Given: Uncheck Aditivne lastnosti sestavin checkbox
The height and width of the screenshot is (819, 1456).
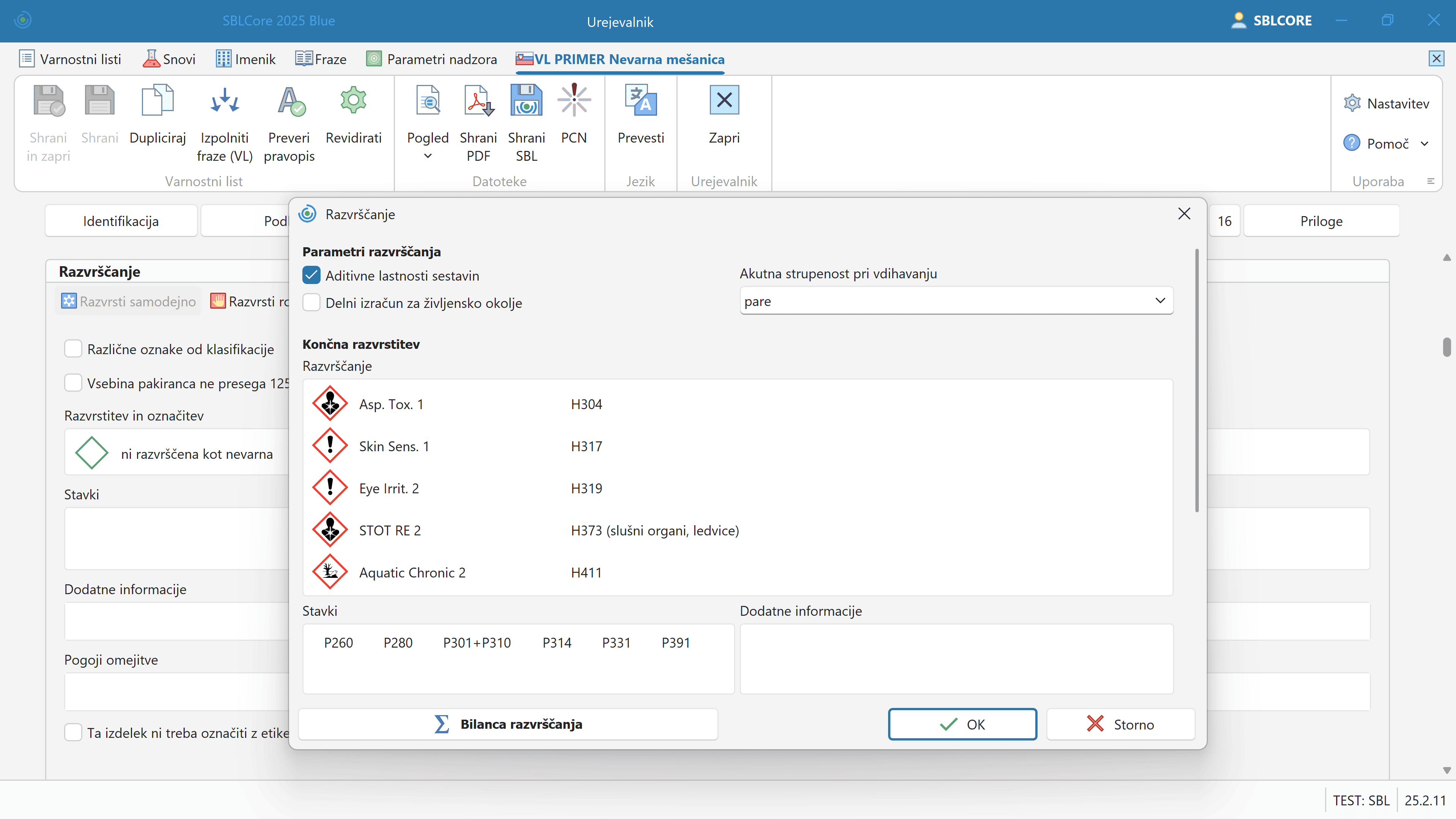Looking at the screenshot, I should click(311, 276).
